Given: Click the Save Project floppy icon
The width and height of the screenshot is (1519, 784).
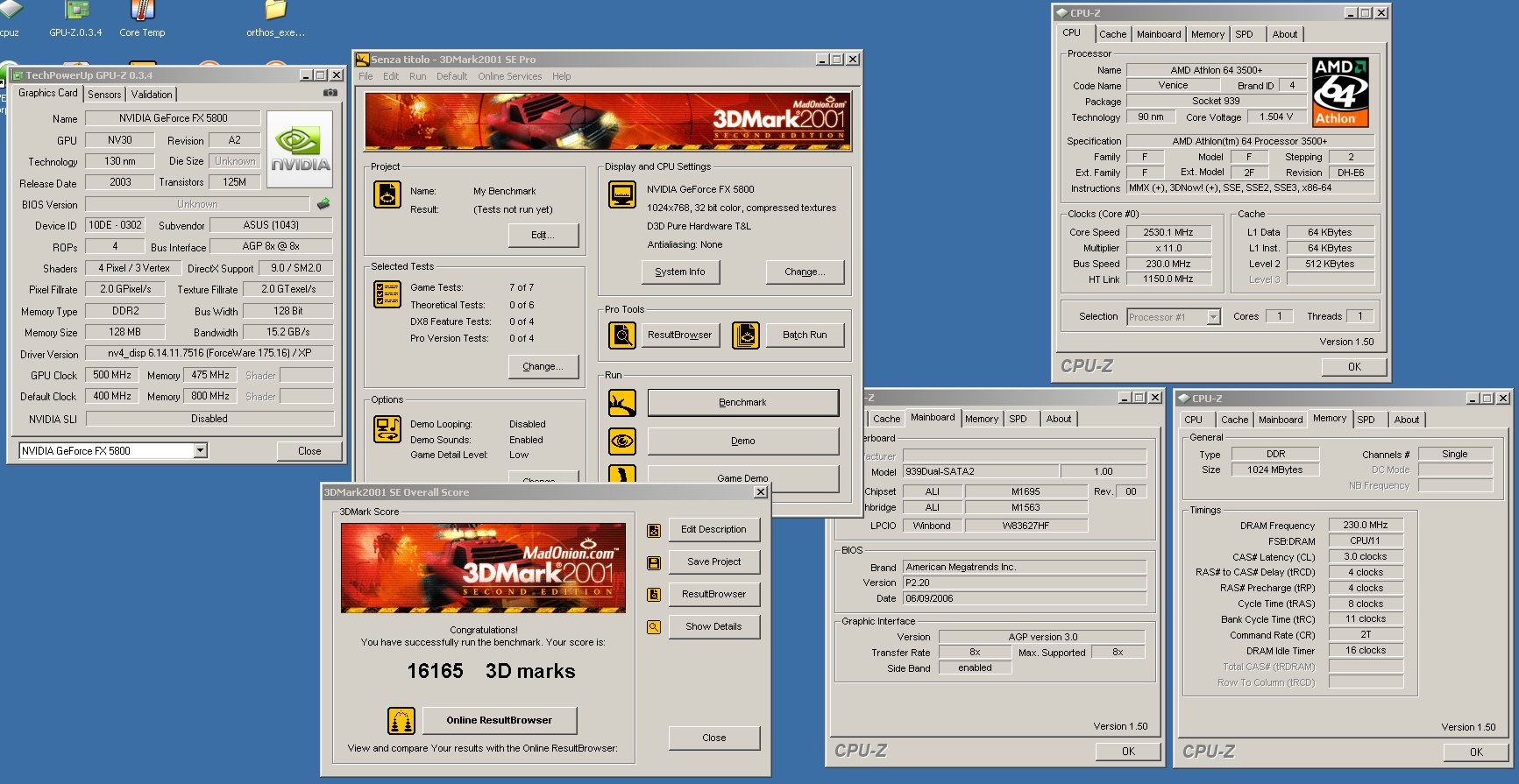Looking at the screenshot, I should [654, 563].
